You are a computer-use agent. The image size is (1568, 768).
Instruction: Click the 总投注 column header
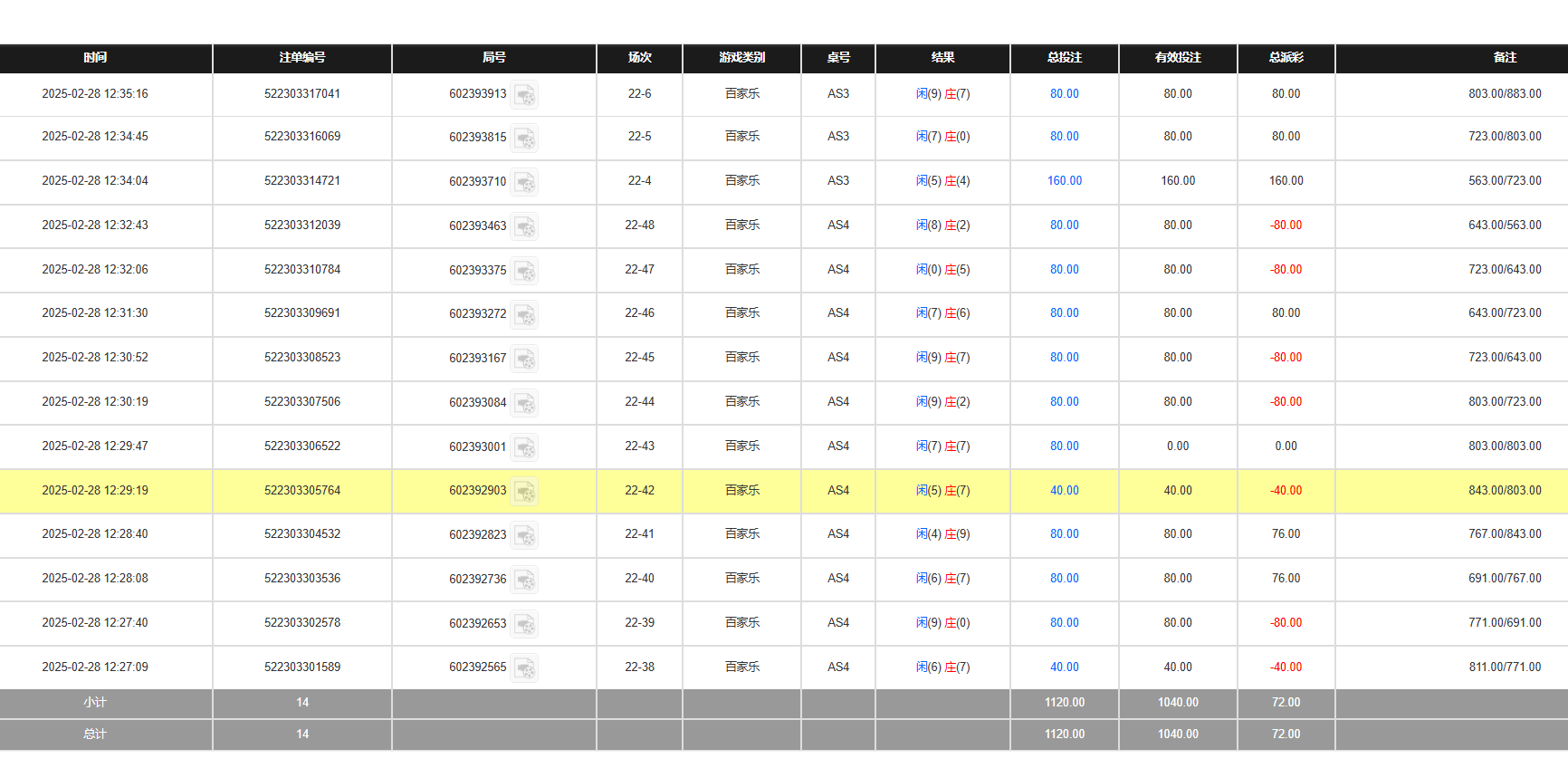1065,58
